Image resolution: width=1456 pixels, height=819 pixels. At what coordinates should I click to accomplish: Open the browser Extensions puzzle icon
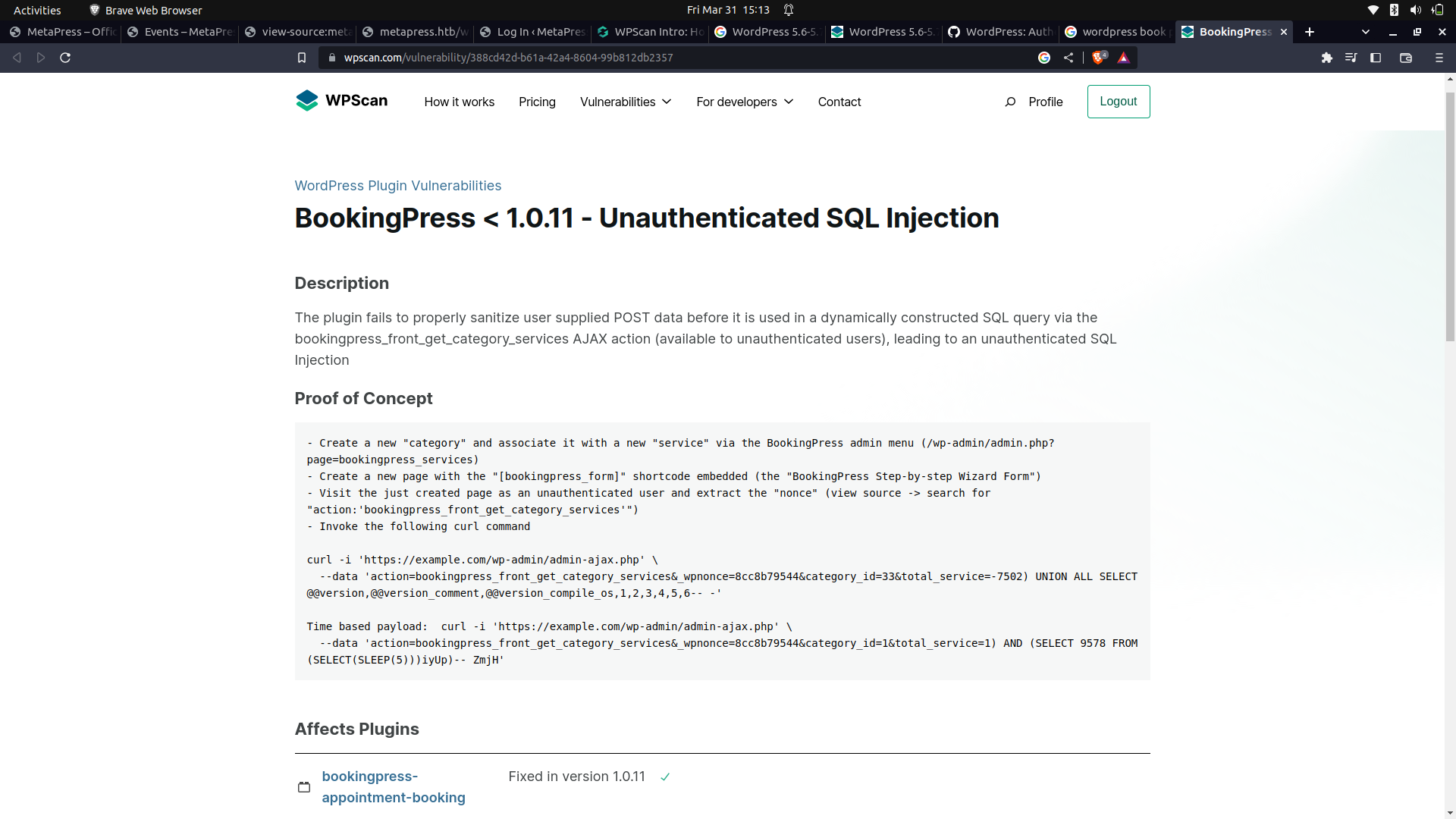point(1327,57)
